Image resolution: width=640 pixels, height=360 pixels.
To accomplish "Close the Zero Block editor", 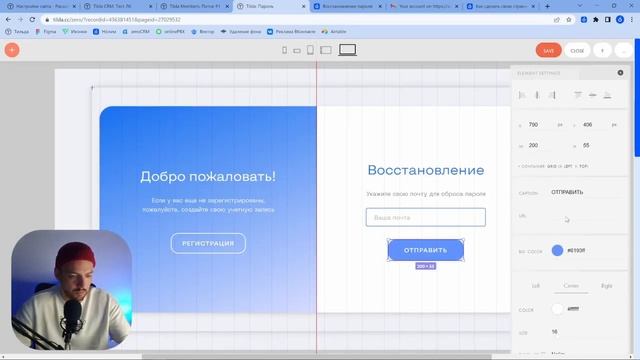I will tap(577, 50).
